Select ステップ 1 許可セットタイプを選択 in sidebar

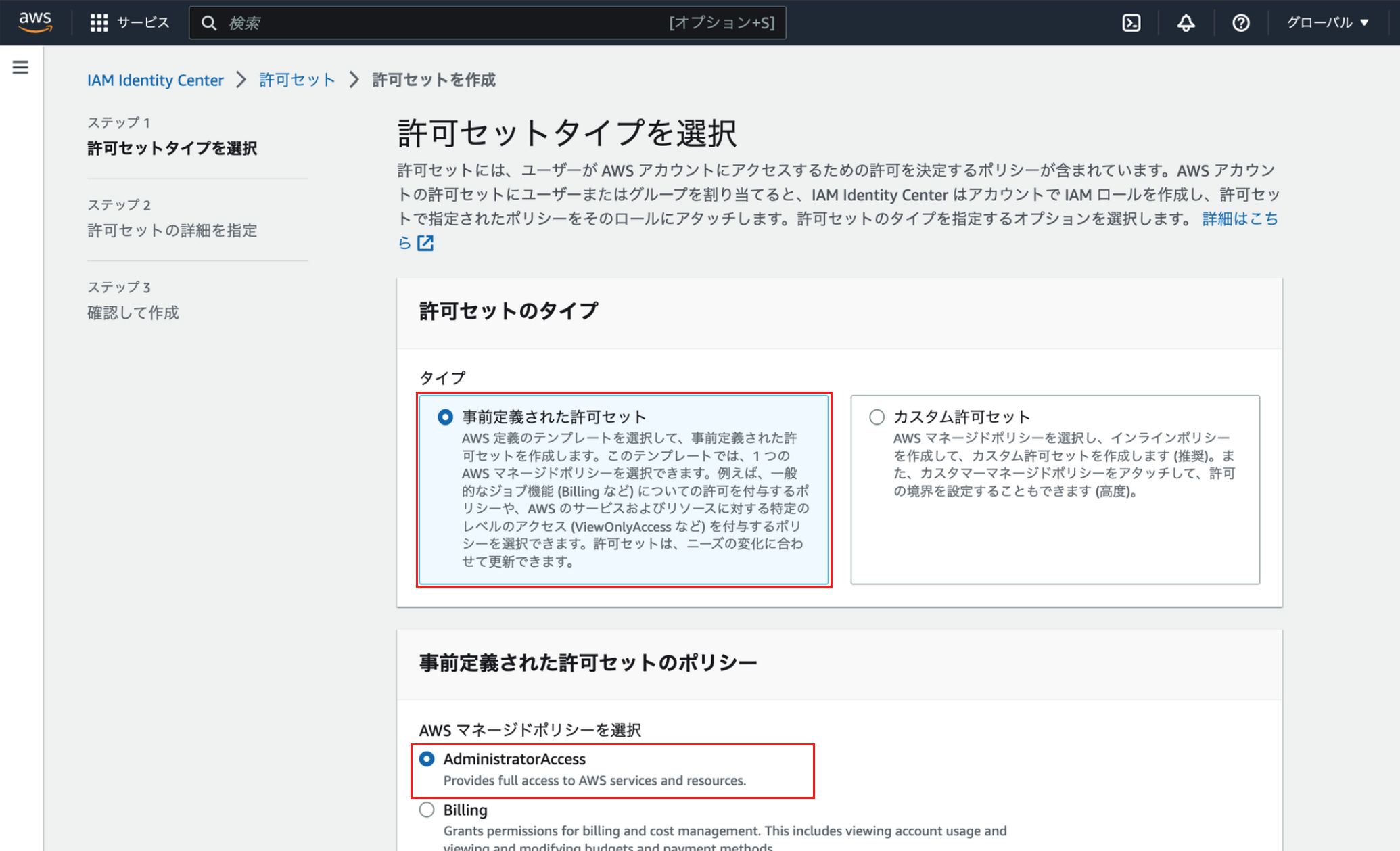click(x=172, y=147)
